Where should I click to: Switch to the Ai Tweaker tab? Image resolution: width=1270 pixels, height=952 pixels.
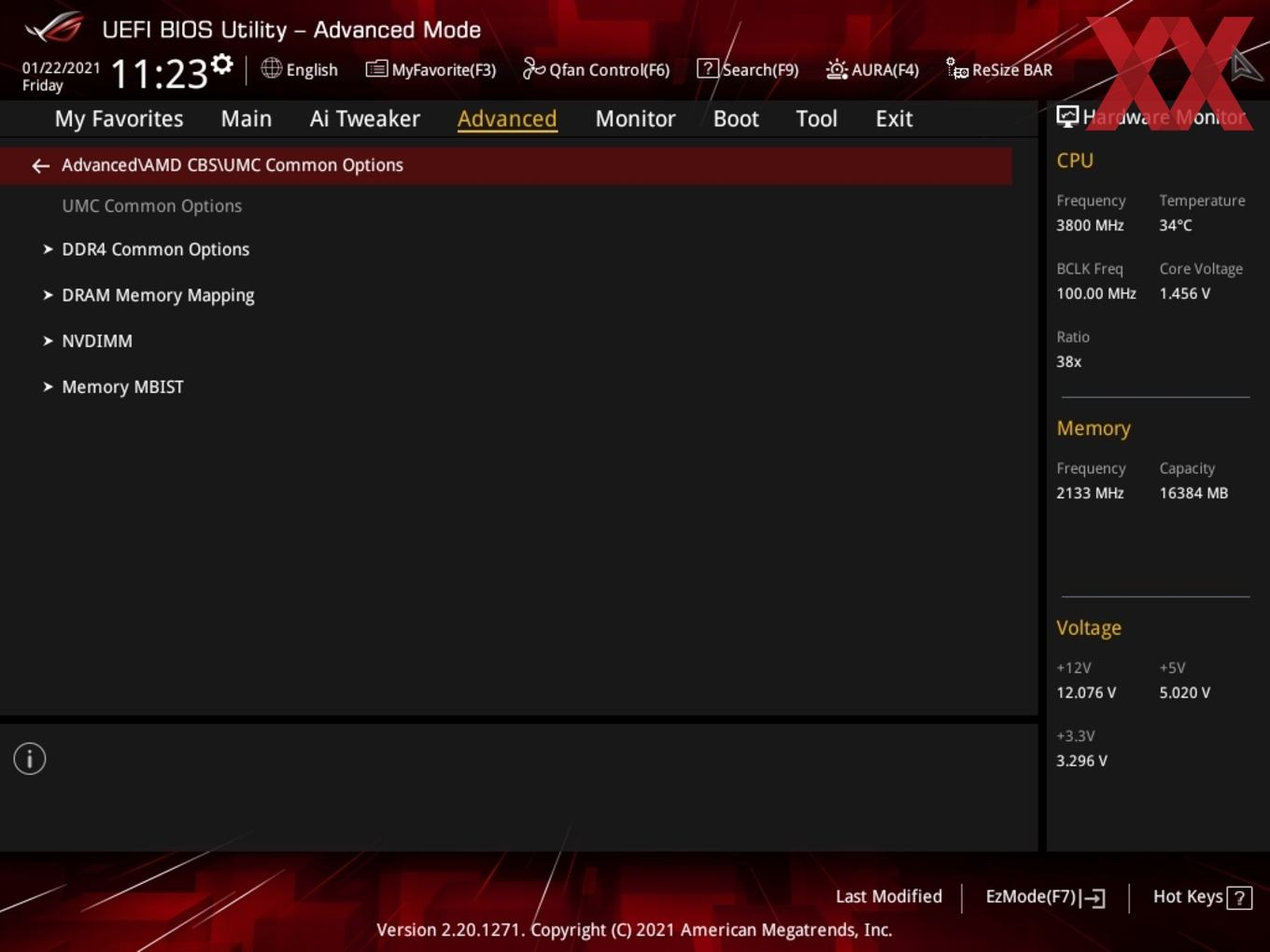(x=365, y=119)
